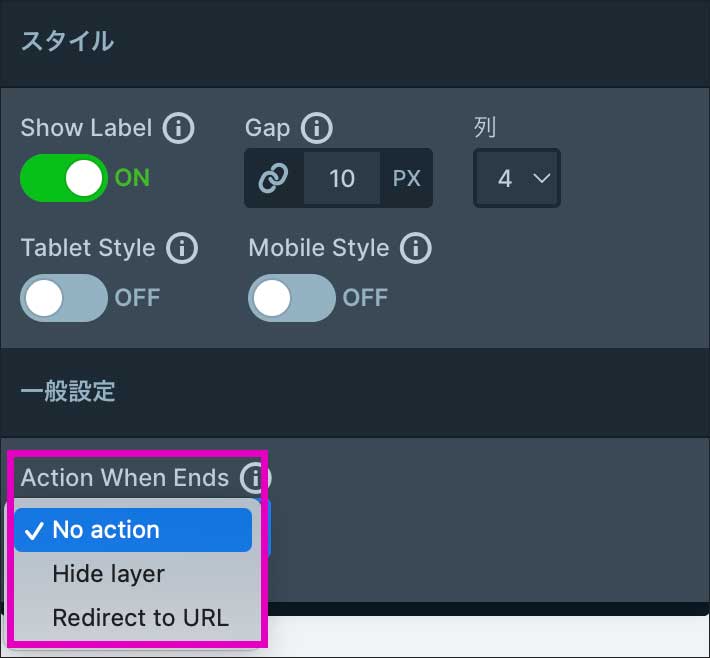Enable the Tablet Style toggle
This screenshot has width=710, height=658.
click(x=64, y=298)
